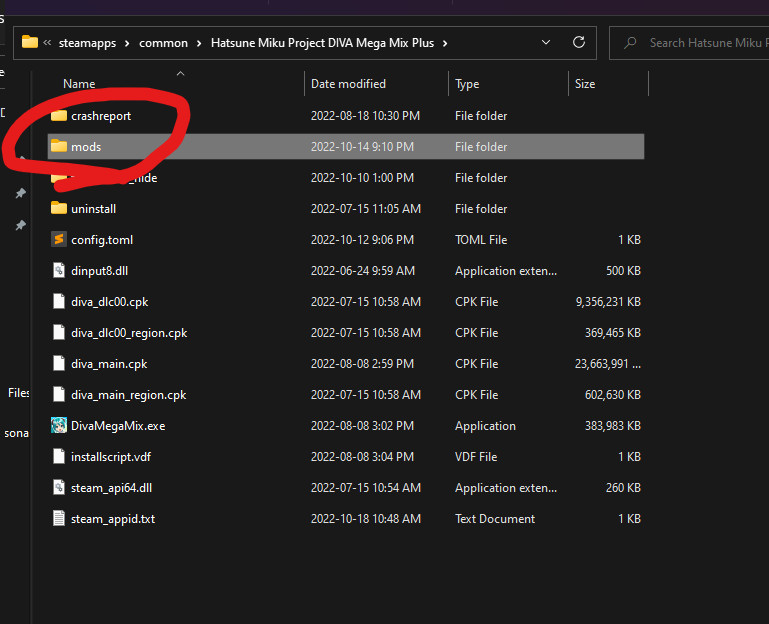Select mods folder name
Image resolution: width=769 pixels, height=624 pixels.
click(x=86, y=147)
